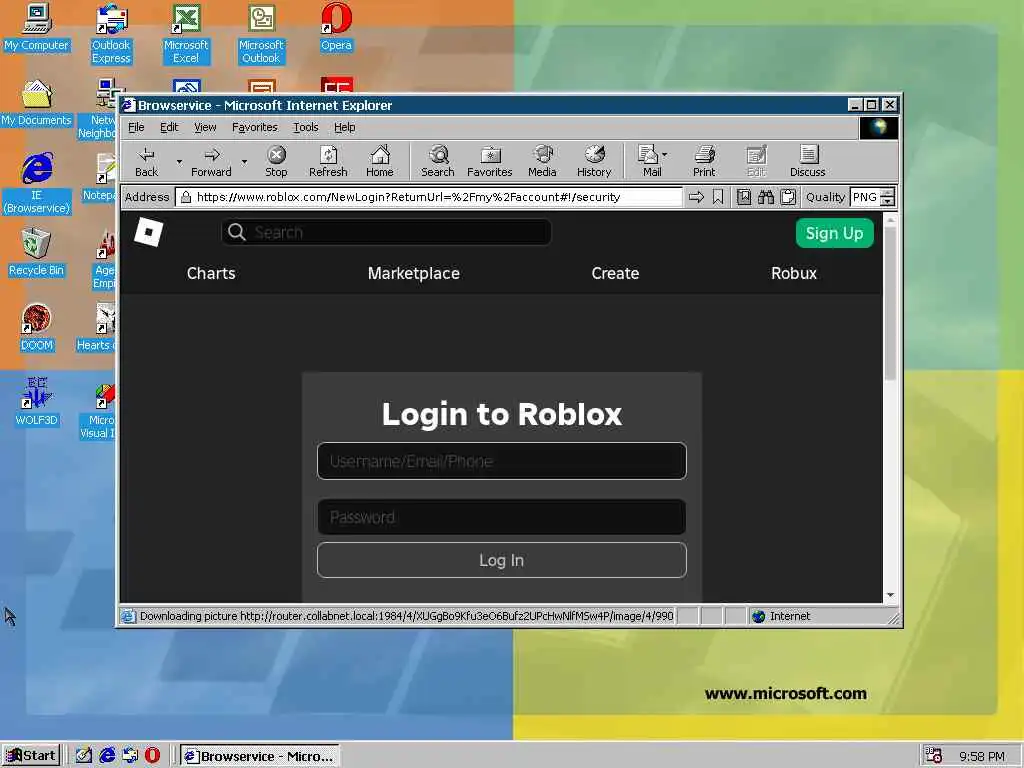Select Microsoft Outlook desktop icon

pos(261,34)
